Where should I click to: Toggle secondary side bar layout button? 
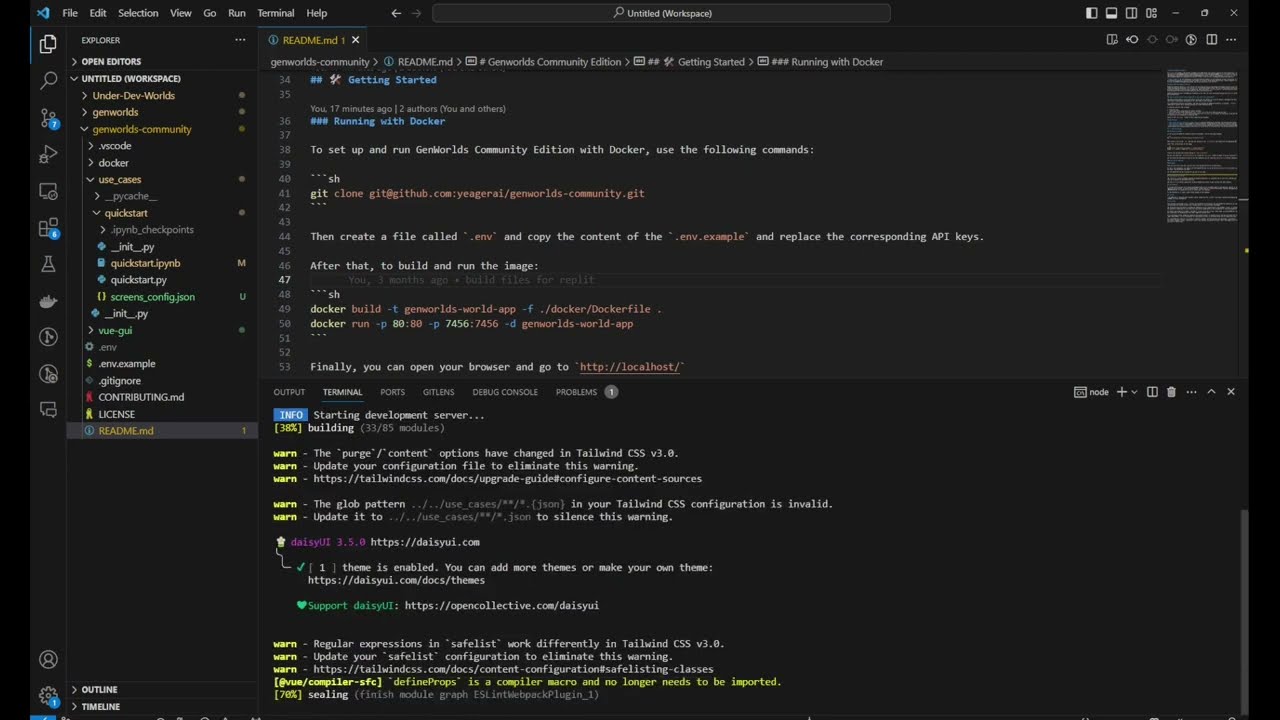click(x=1131, y=13)
